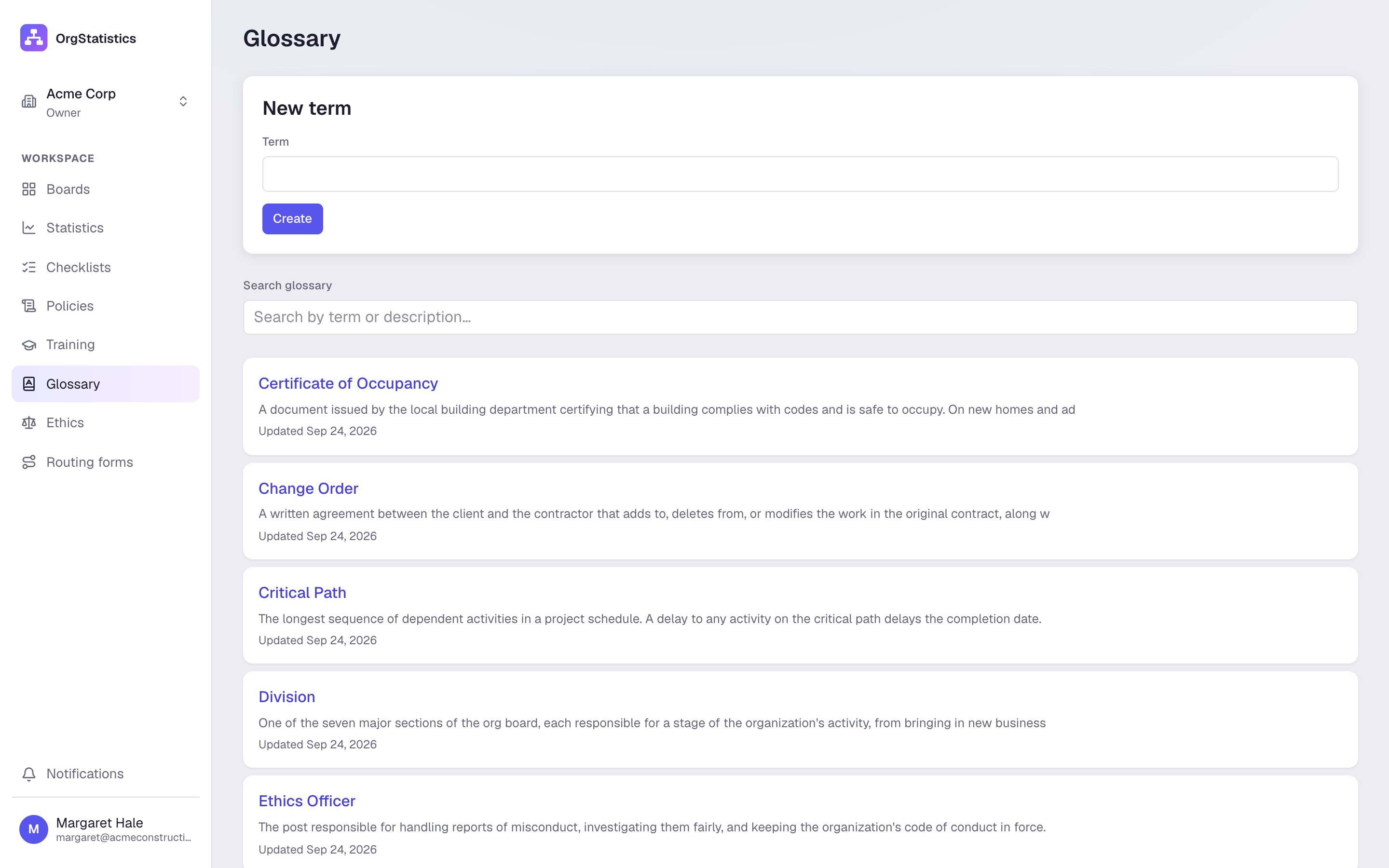Open the Ethics Officer term
Screen dimensions: 1389x868
coord(307,801)
